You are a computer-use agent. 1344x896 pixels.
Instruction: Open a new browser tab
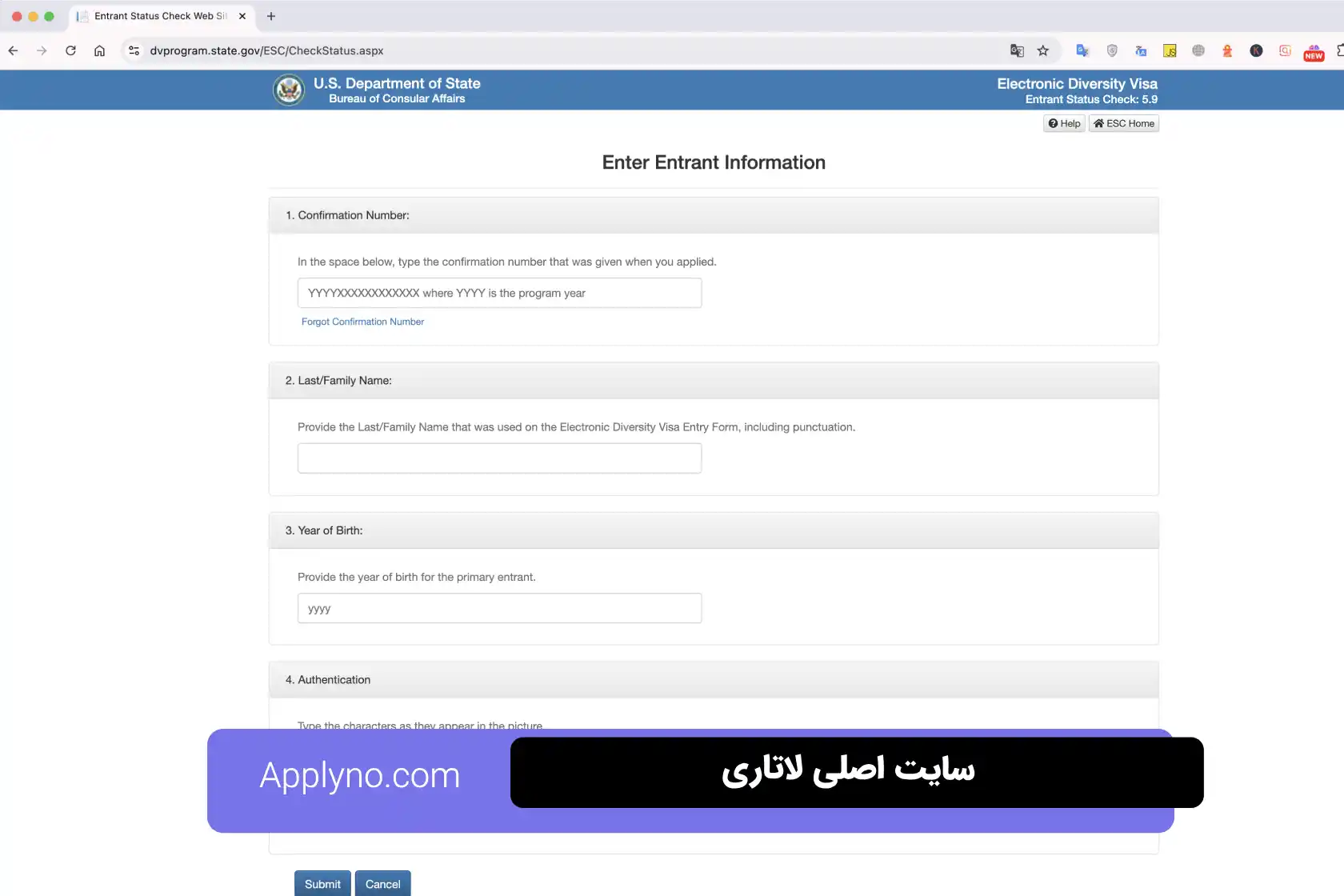click(271, 16)
